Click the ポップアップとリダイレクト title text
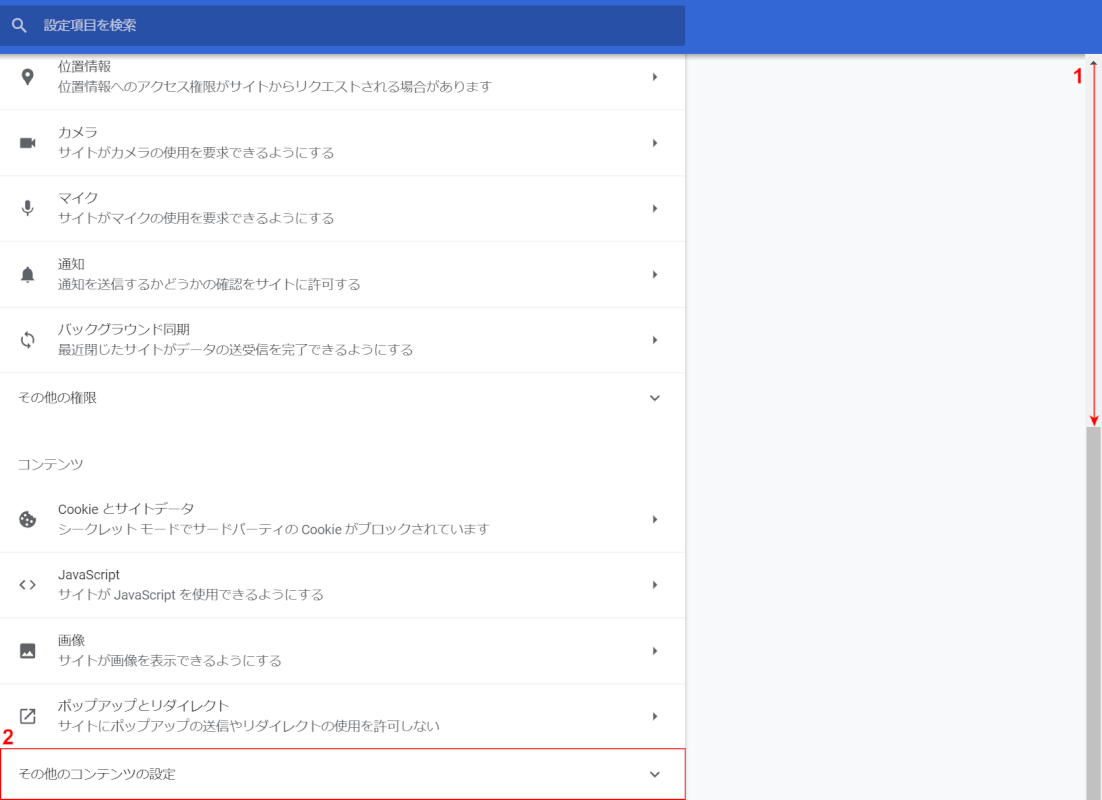 click(x=143, y=706)
